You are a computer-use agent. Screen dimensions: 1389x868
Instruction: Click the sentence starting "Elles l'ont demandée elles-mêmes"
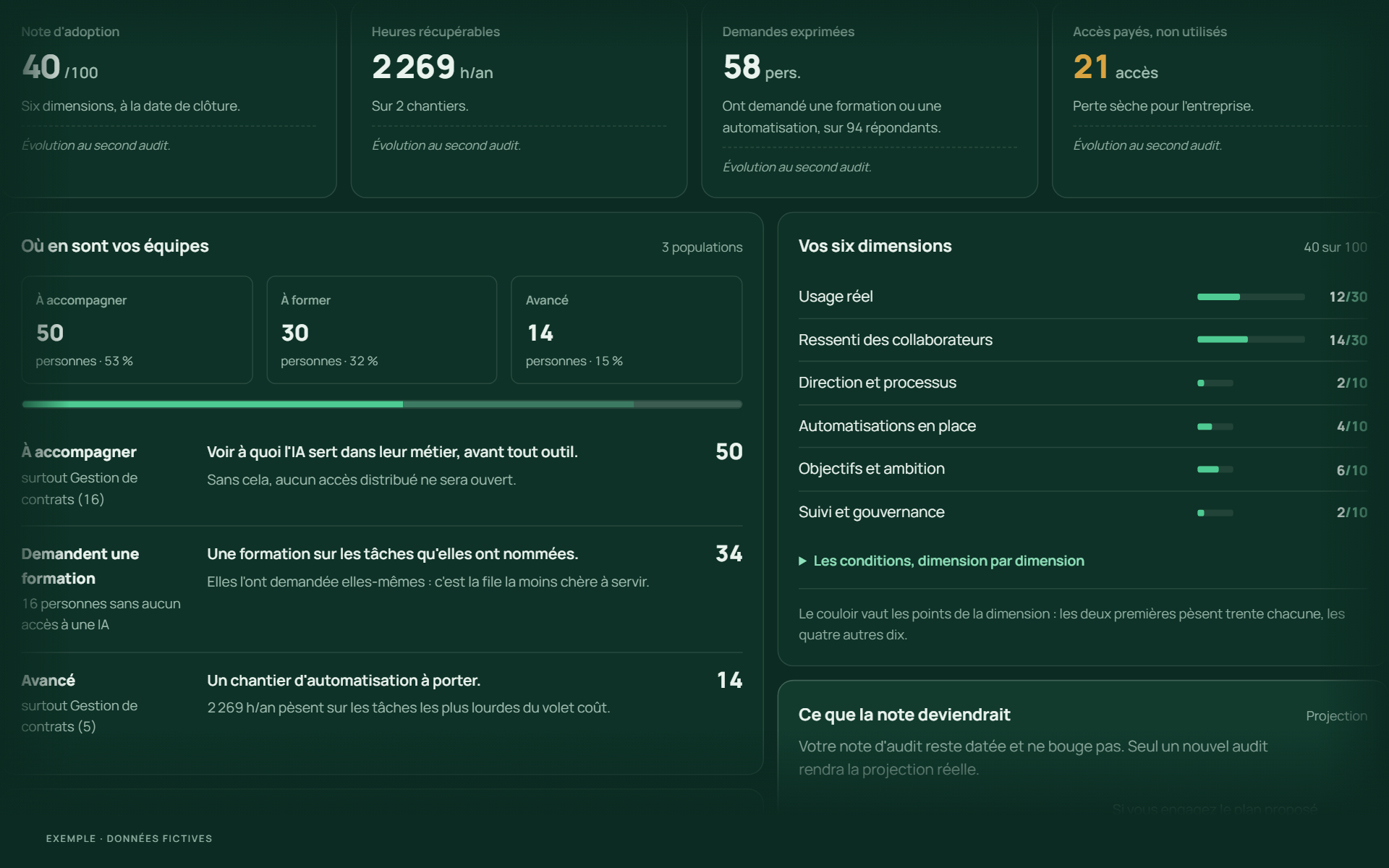click(428, 582)
